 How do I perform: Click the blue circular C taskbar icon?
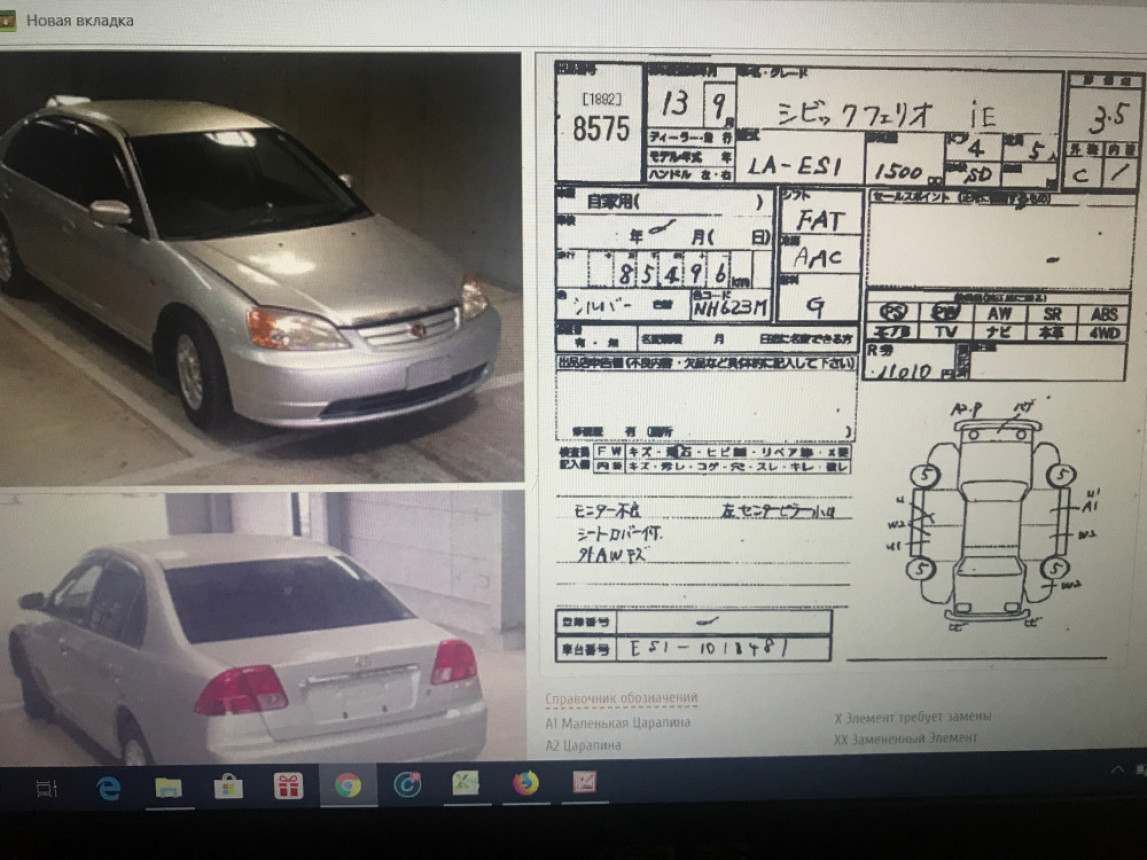pyautogui.click(x=407, y=786)
